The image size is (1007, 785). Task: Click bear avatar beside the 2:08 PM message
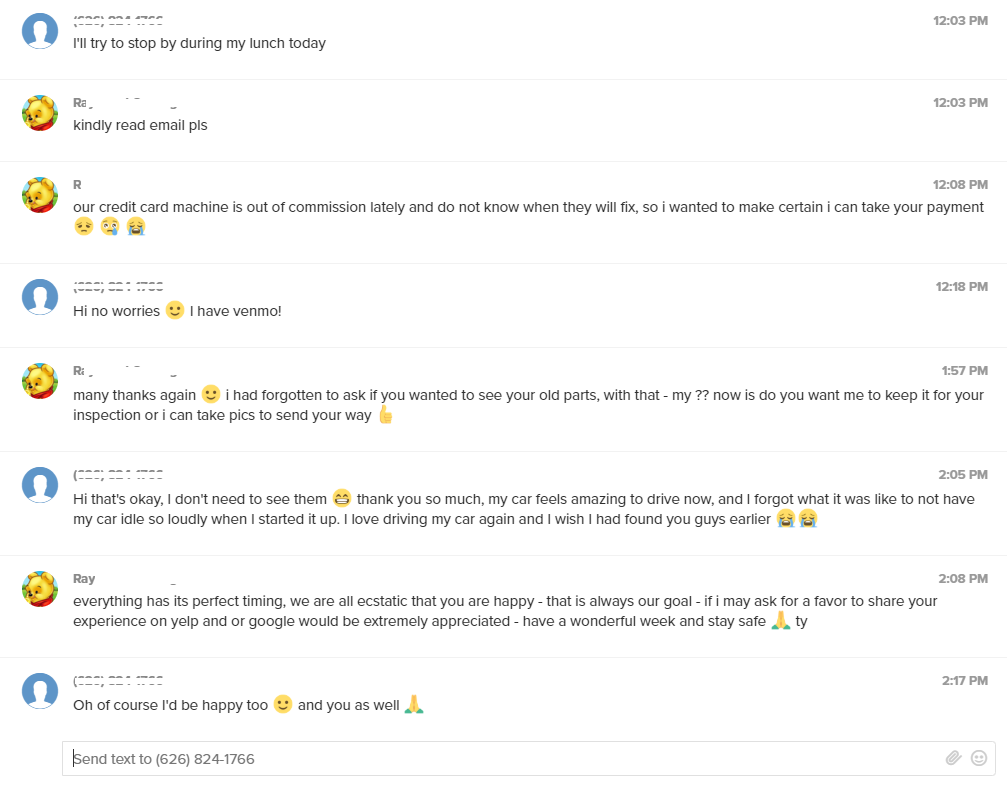pyautogui.click(x=40, y=589)
